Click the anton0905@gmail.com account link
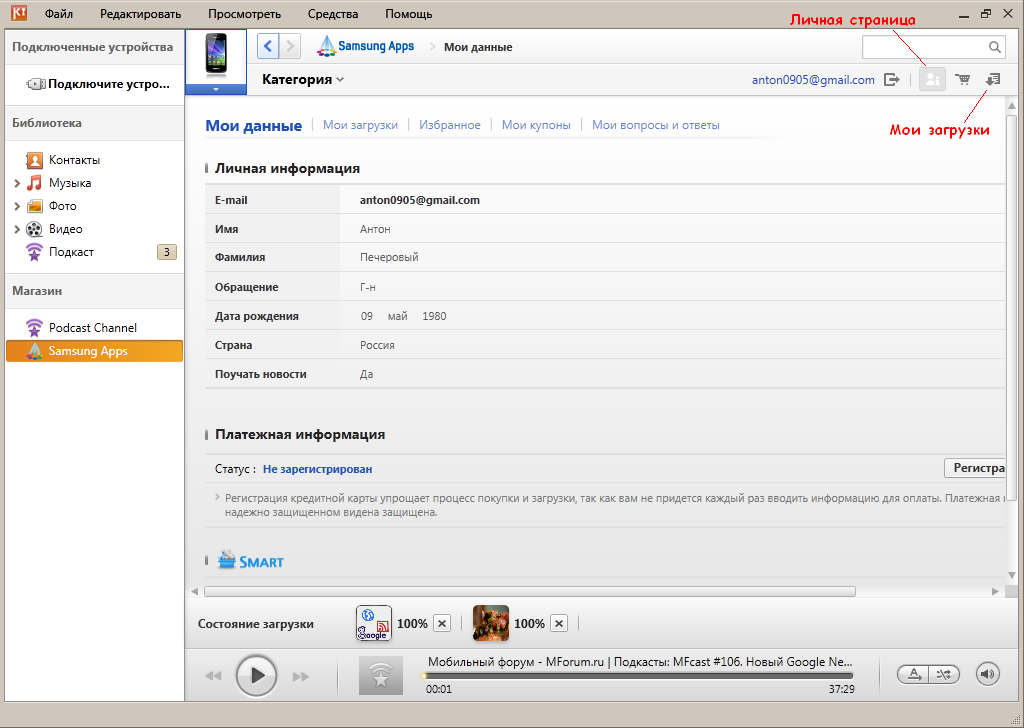Image resolution: width=1024 pixels, height=728 pixels. [x=813, y=80]
